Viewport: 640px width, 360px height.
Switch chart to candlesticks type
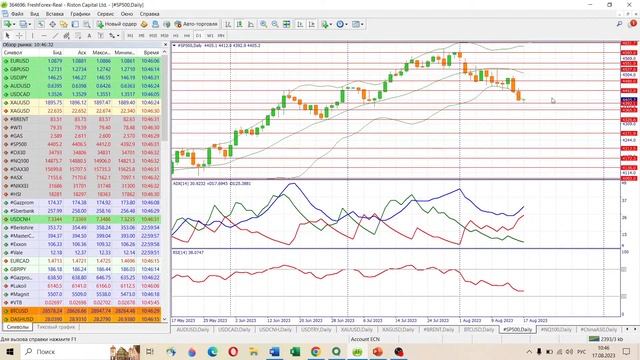pyautogui.click(x=239, y=24)
